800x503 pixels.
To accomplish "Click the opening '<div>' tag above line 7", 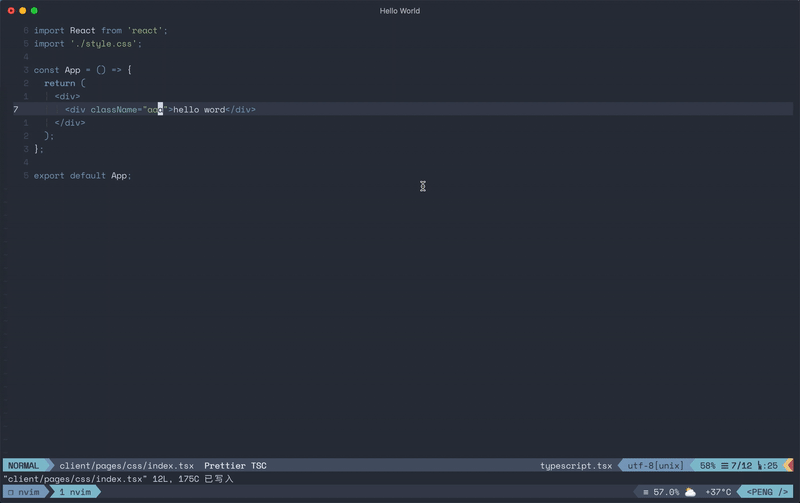I will (x=67, y=96).
